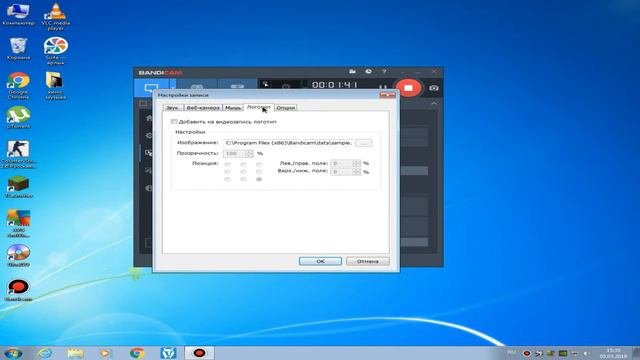Screen dimensions: 640x360
Task: Select the Корзина recycle bin desktop icon
Action: tap(18, 49)
